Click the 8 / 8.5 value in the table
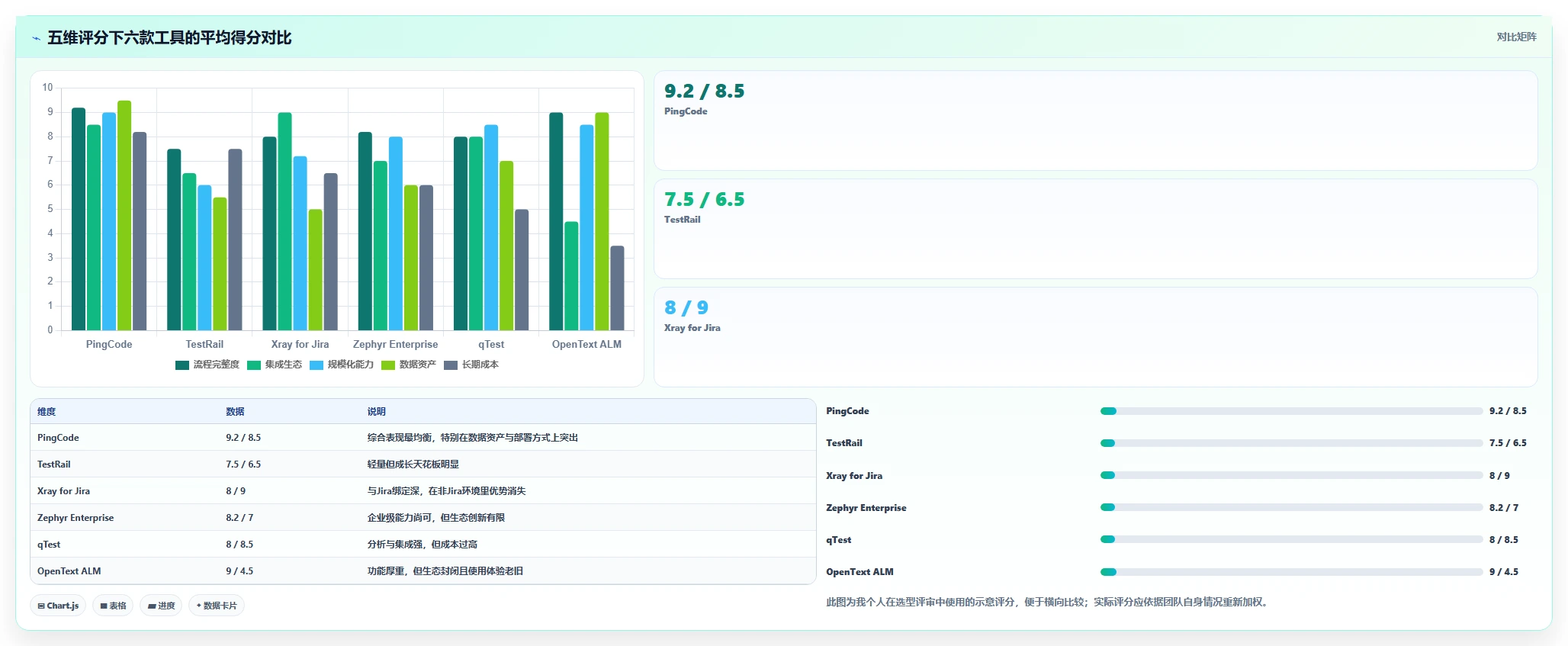This screenshot has width=1568, height=646. click(x=239, y=545)
